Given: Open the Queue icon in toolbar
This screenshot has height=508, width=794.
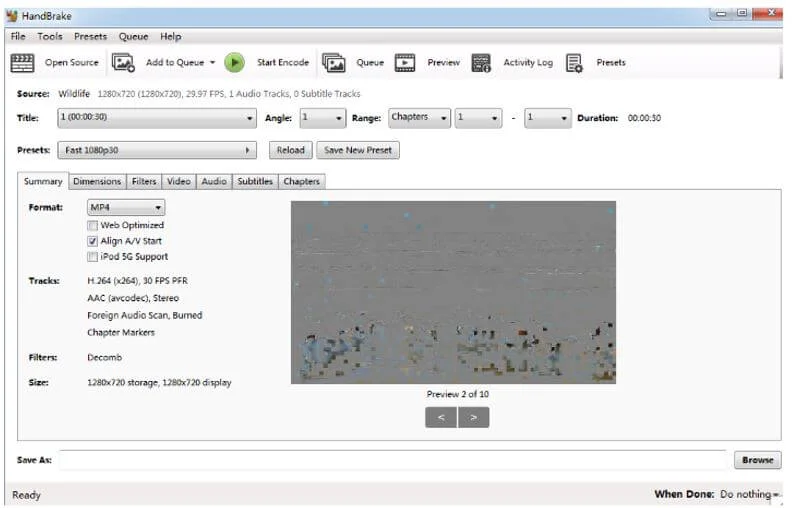Looking at the screenshot, I should 334,63.
